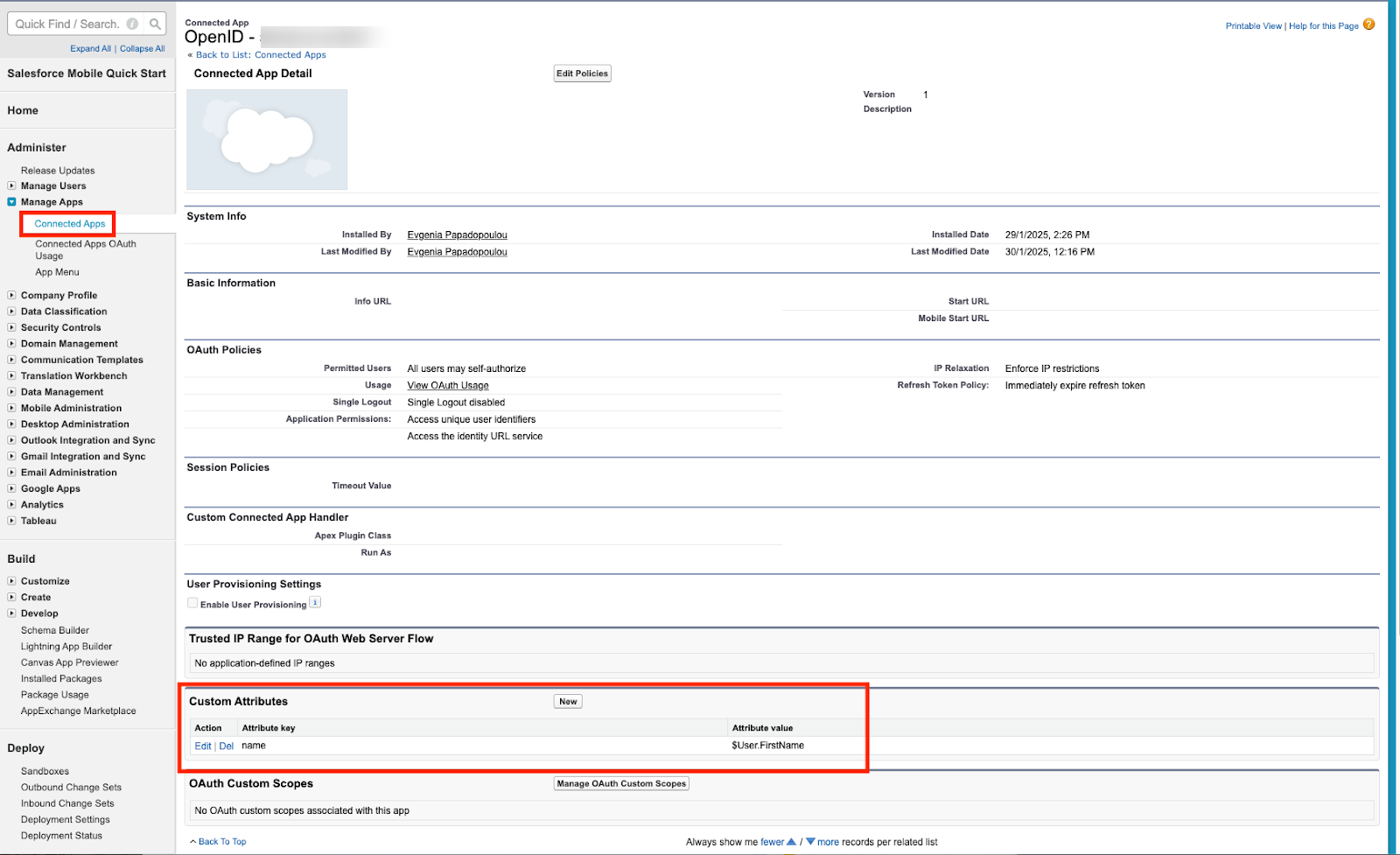Screen dimensions: 1400x855
Task: Open Deployment Status
Action: pyautogui.click(x=61, y=836)
